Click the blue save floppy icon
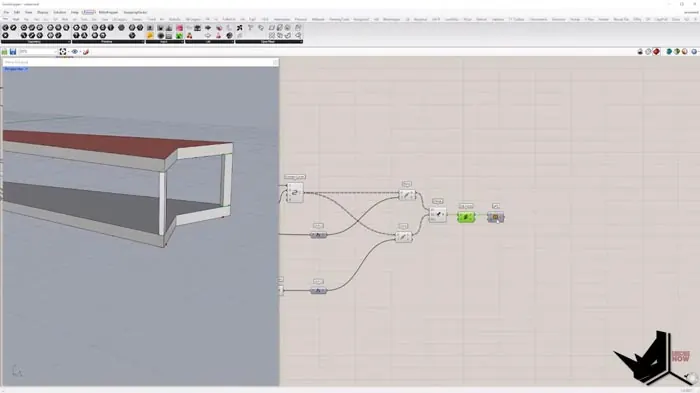 (13, 52)
